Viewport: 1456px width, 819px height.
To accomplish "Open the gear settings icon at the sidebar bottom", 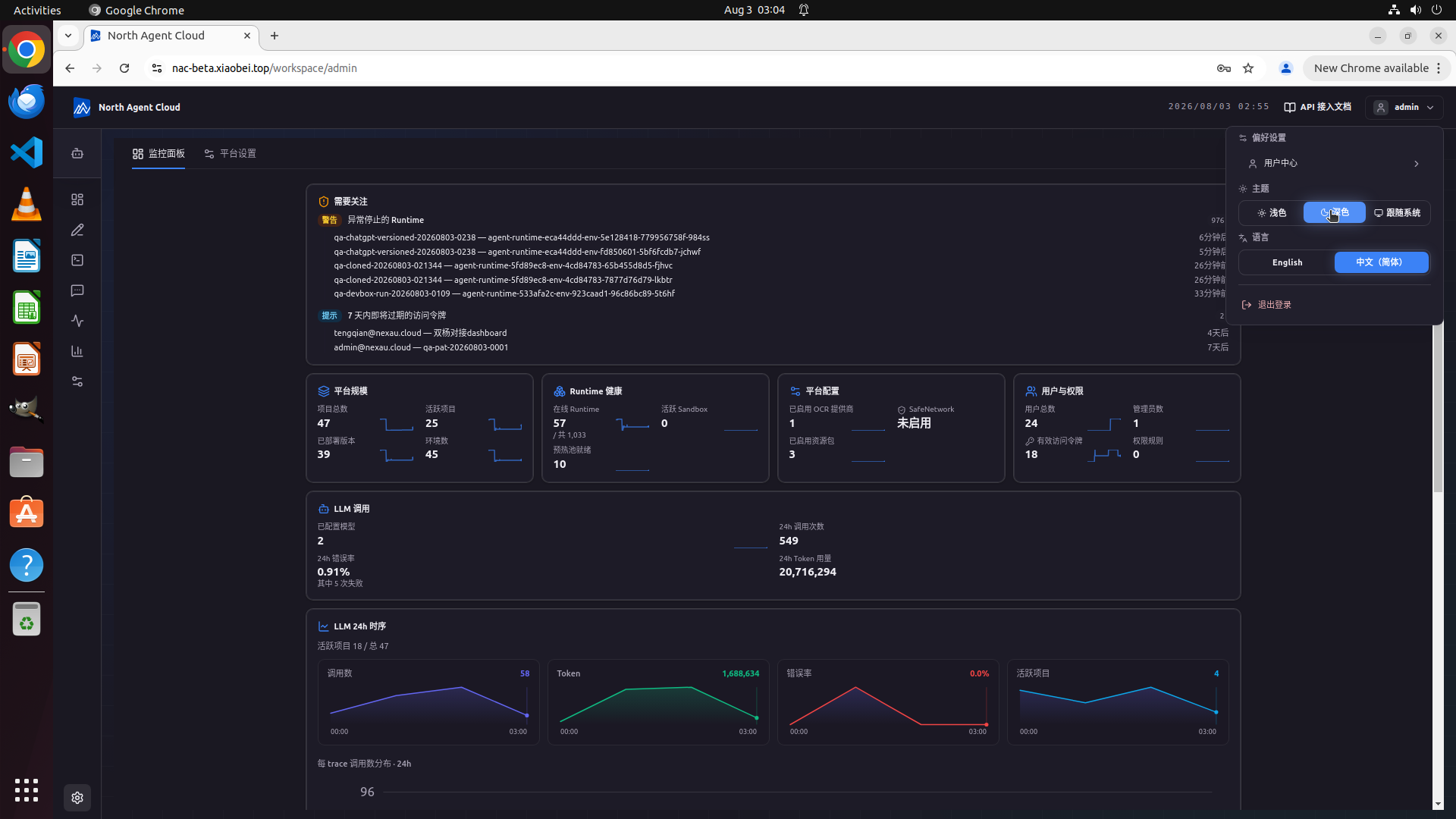I will point(77,798).
